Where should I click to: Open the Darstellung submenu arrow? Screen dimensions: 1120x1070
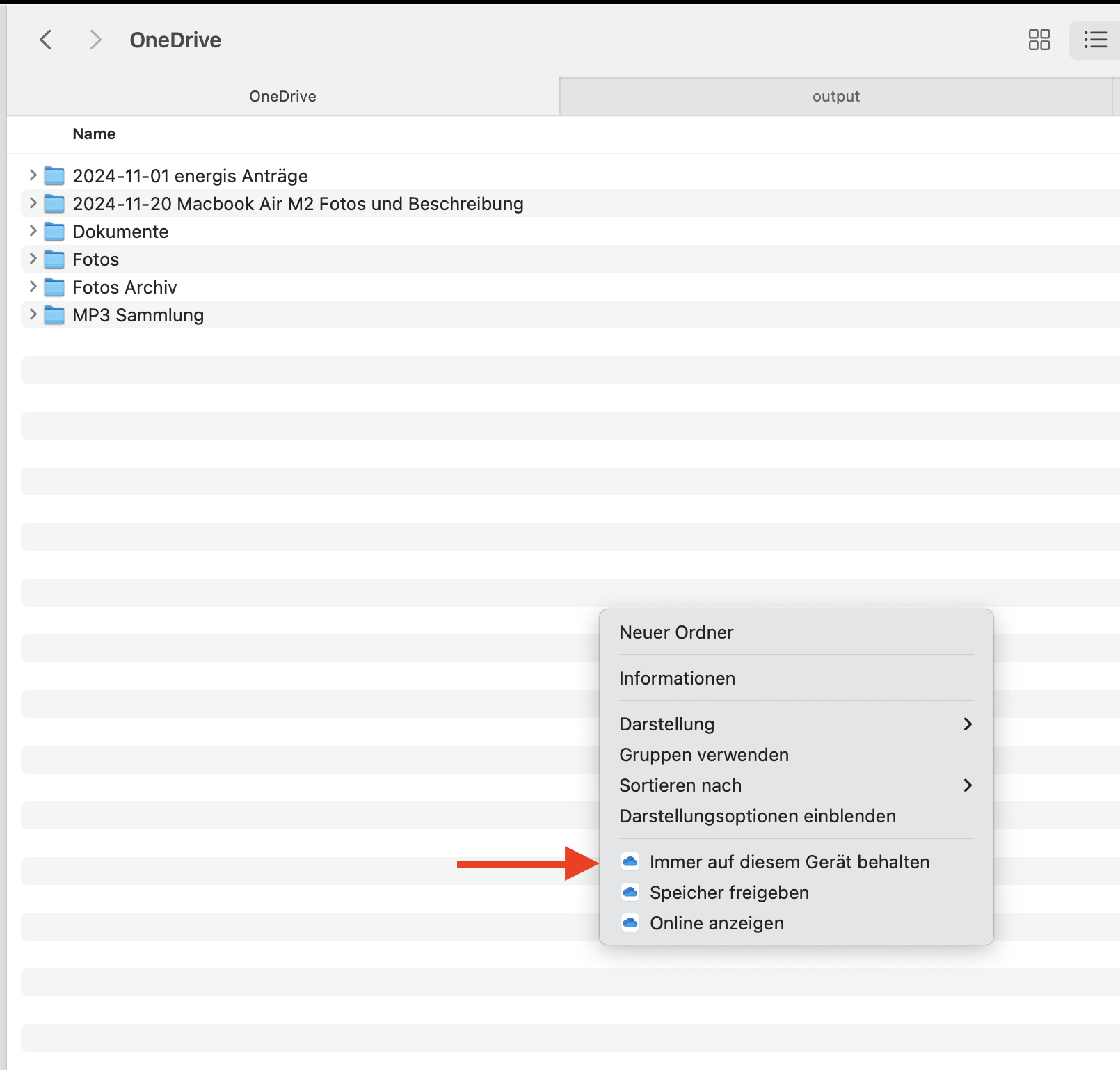pyautogui.click(x=968, y=724)
